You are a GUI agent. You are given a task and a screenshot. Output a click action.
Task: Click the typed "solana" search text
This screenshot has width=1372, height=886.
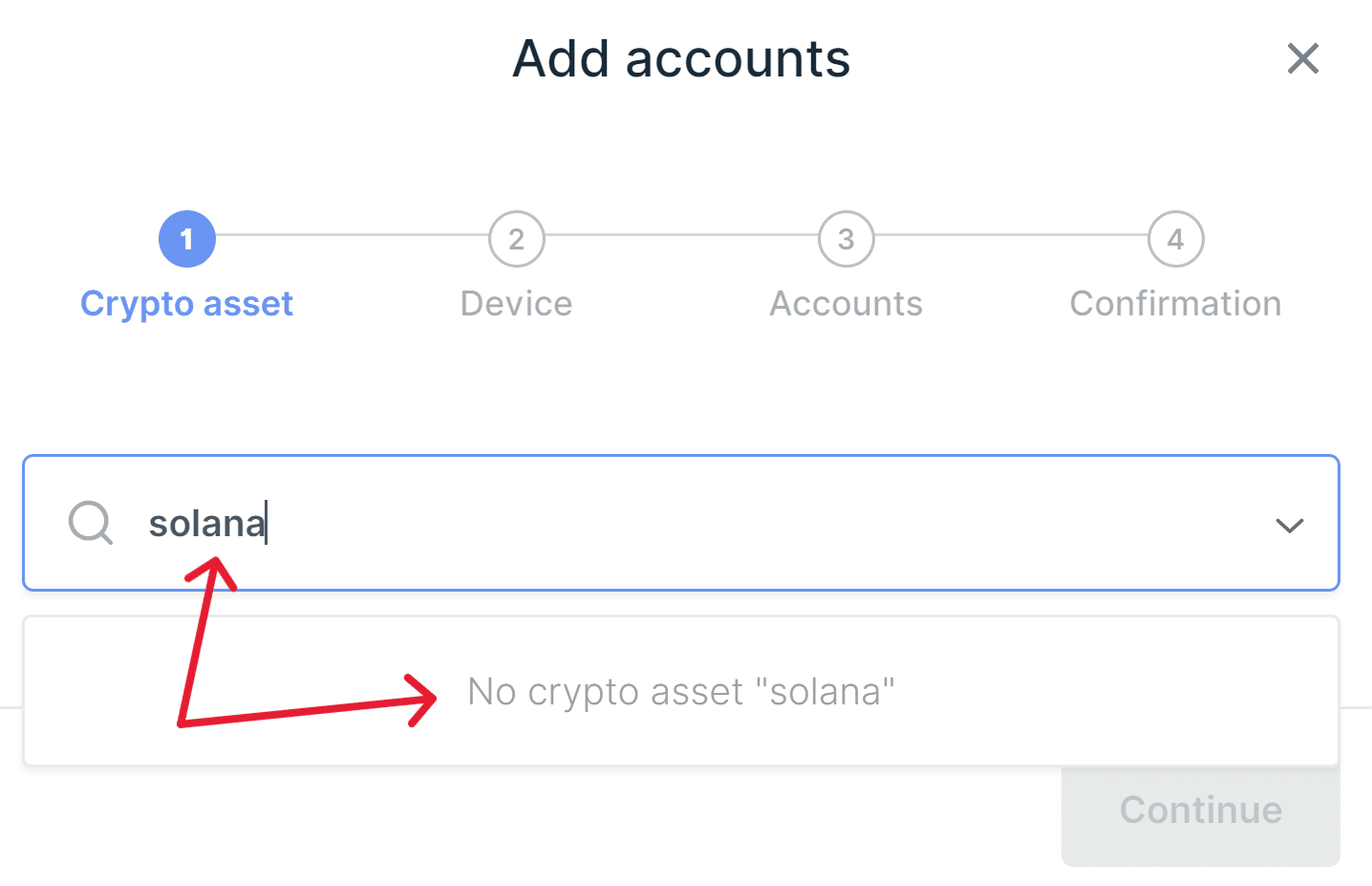206,524
